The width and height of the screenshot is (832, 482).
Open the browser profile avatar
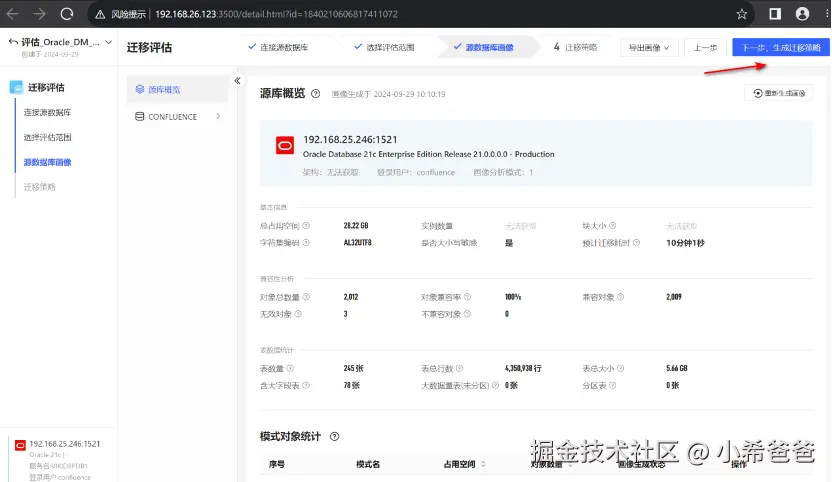point(802,14)
